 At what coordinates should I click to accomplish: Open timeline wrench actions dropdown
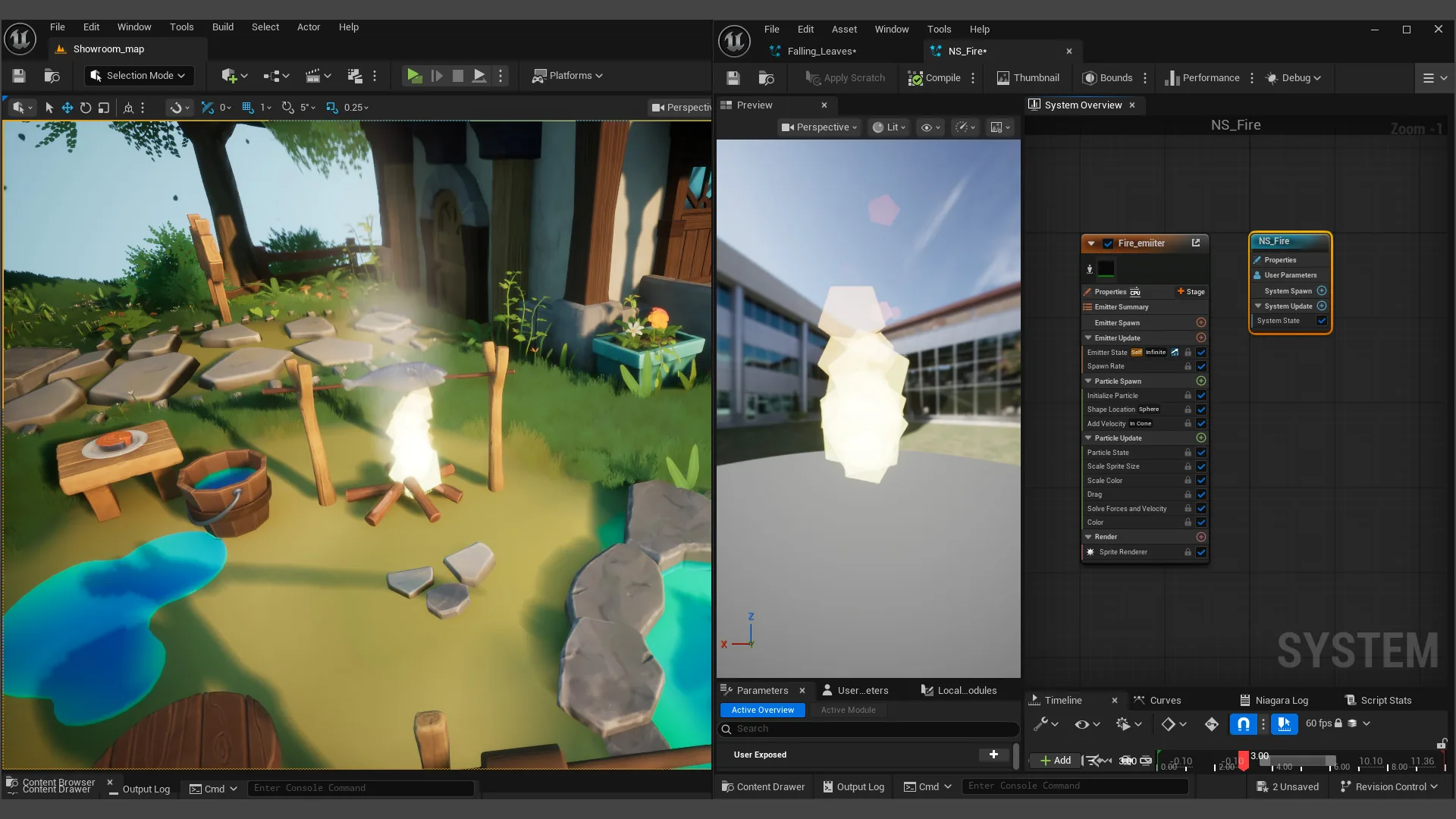tap(1046, 724)
